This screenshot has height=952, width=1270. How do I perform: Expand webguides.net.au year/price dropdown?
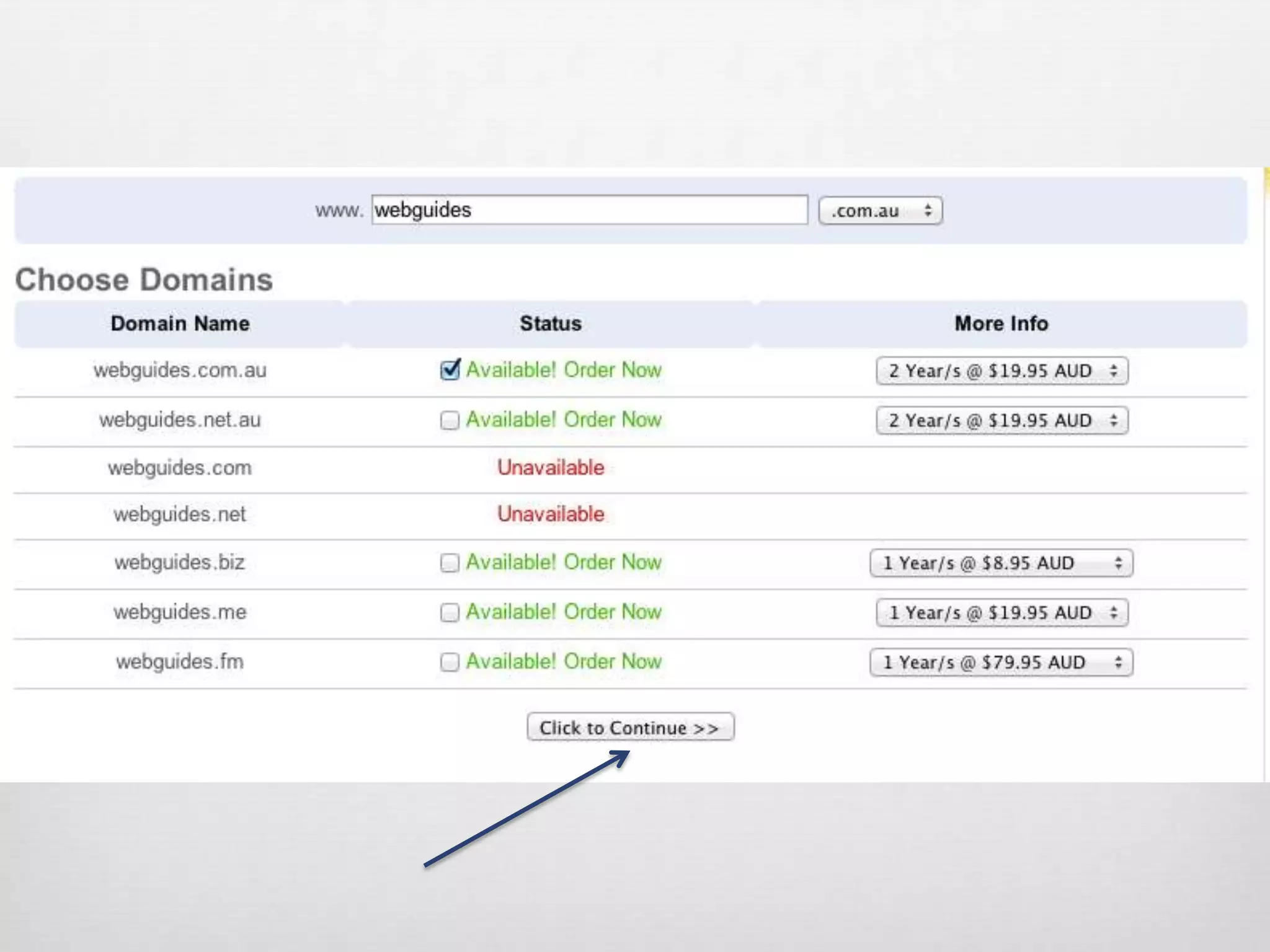[1001, 420]
